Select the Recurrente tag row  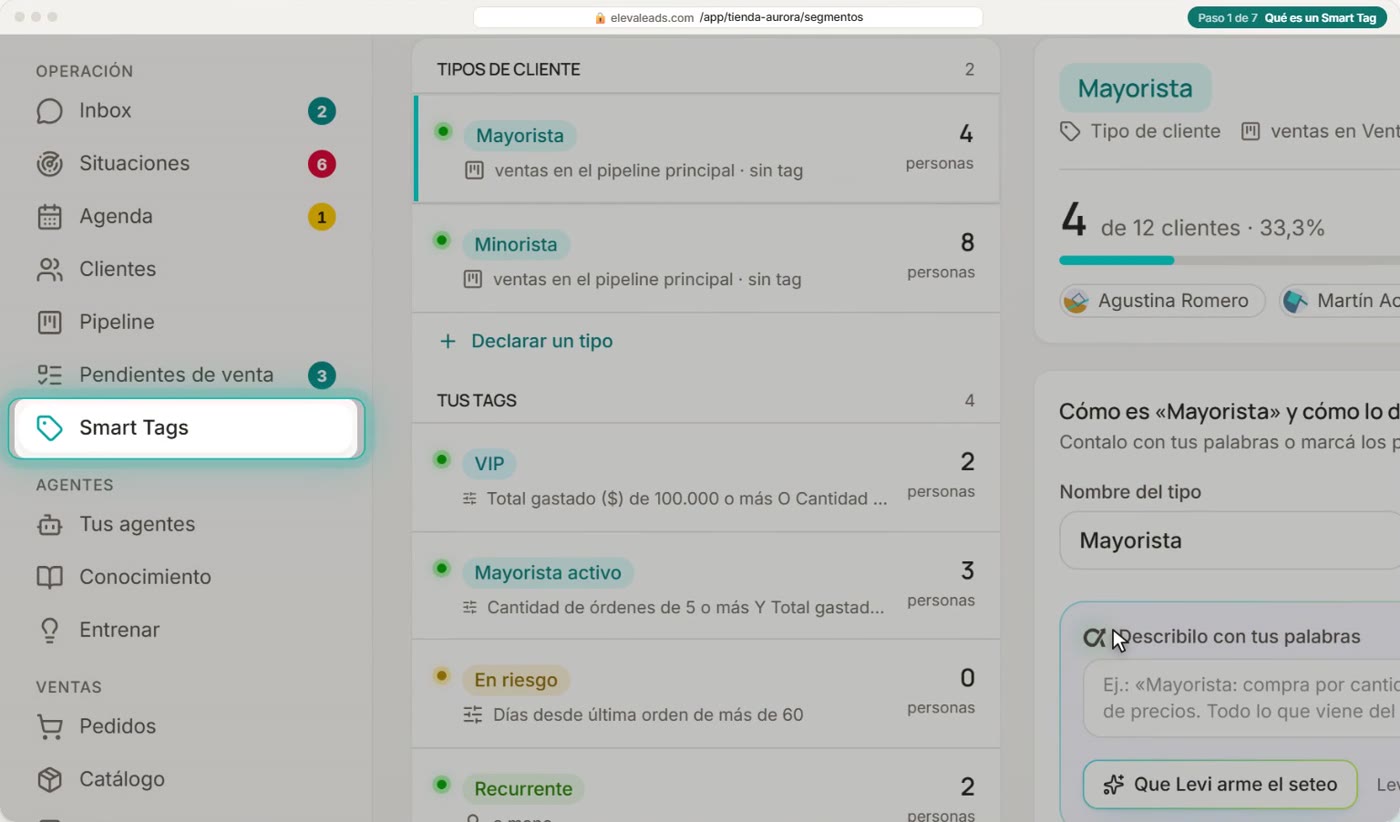tap(707, 786)
